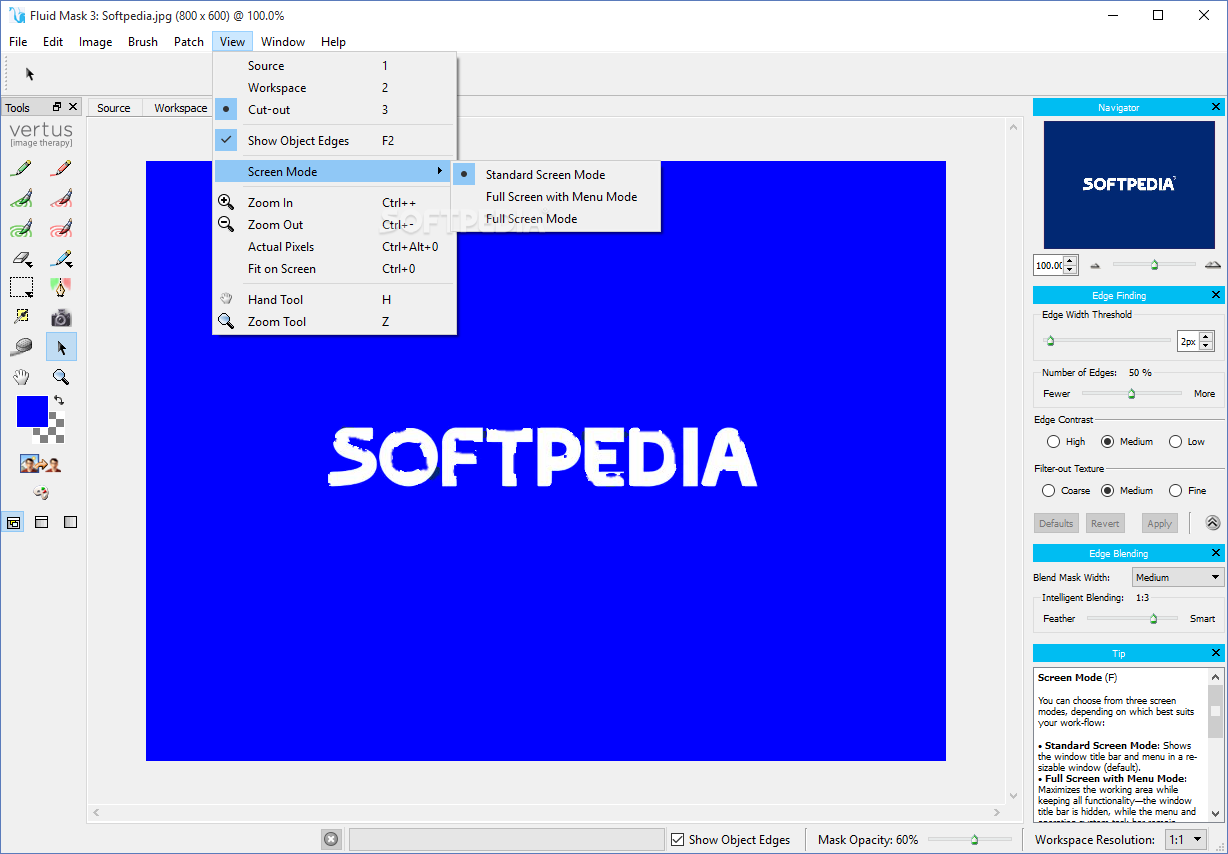
Task: Select the blue Blend brush tool
Action: (61, 259)
